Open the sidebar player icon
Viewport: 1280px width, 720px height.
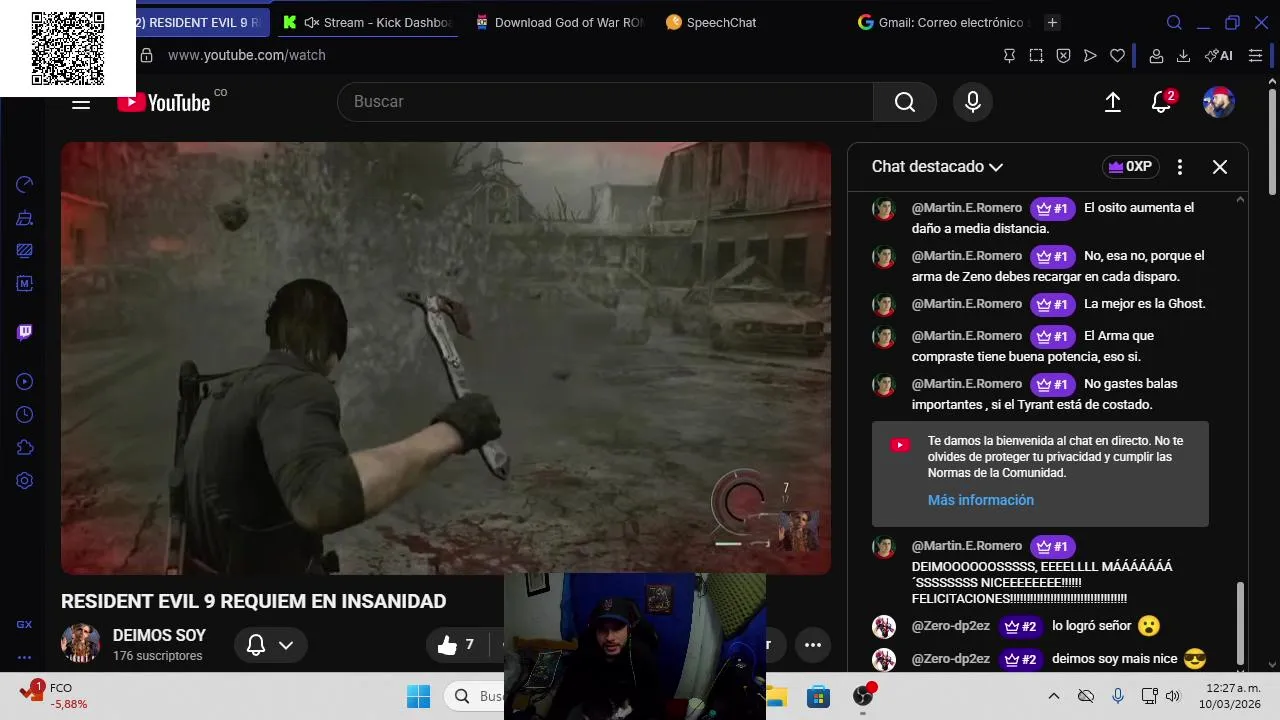pyautogui.click(x=25, y=381)
